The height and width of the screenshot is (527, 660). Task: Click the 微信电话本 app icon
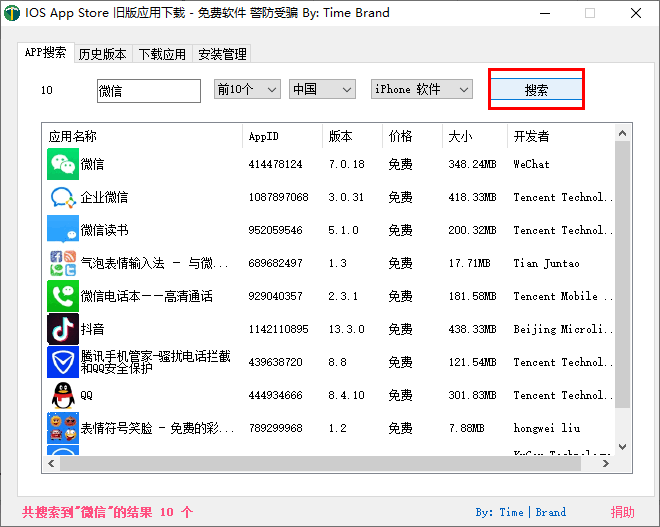tap(63, 296)
